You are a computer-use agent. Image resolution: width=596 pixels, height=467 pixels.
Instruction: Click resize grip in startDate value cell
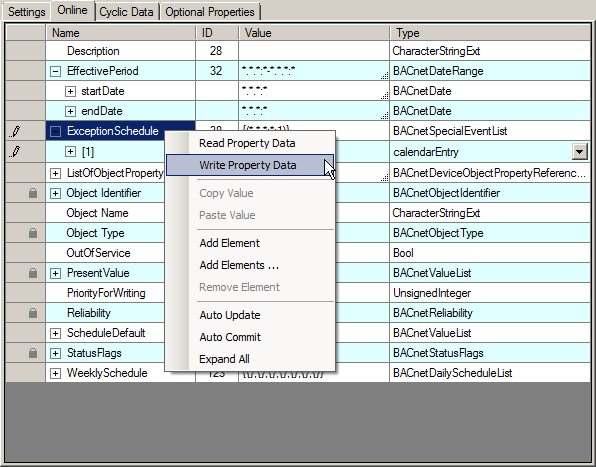(384, 96)
